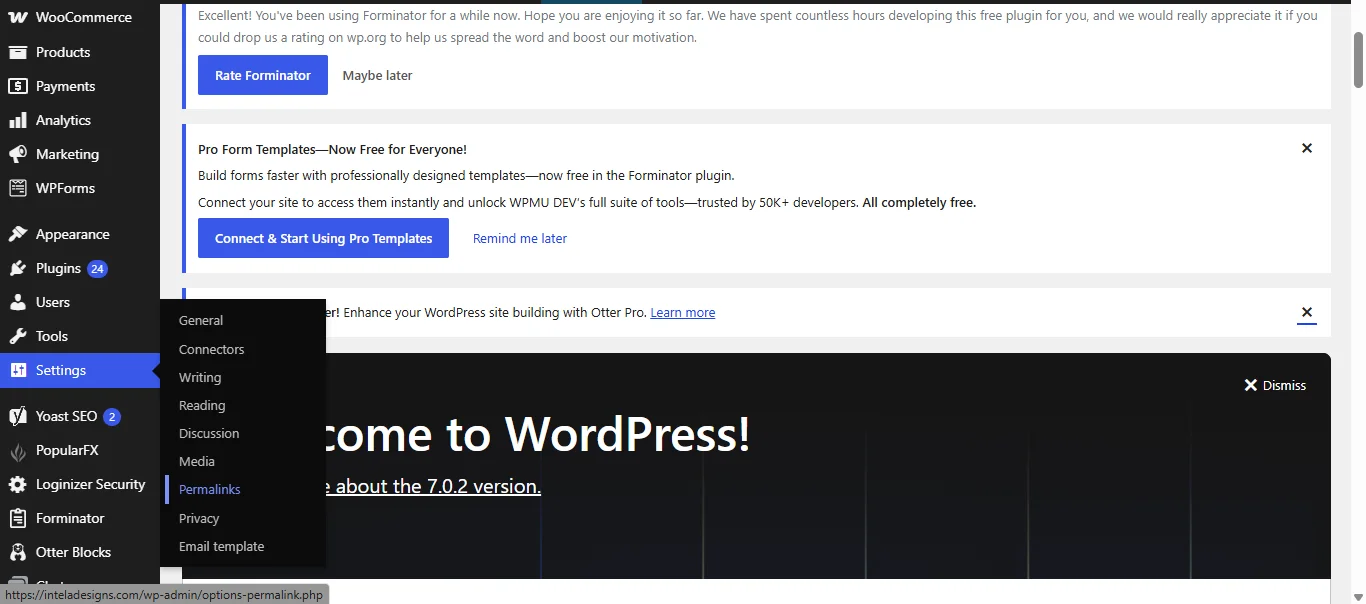Click the Payments dollar icon
This screenshot has height=604, width=1366.
[18, 86]
